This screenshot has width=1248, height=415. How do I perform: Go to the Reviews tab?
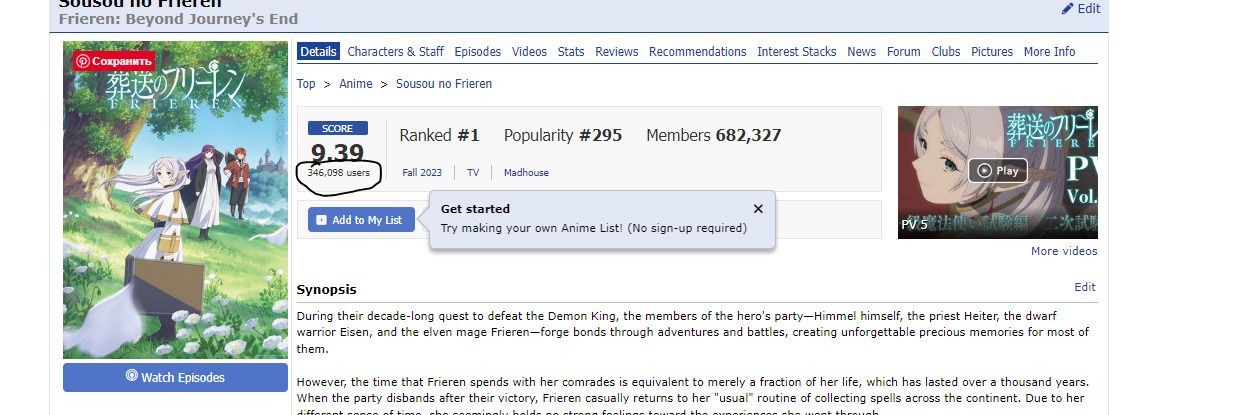[616, 52]
